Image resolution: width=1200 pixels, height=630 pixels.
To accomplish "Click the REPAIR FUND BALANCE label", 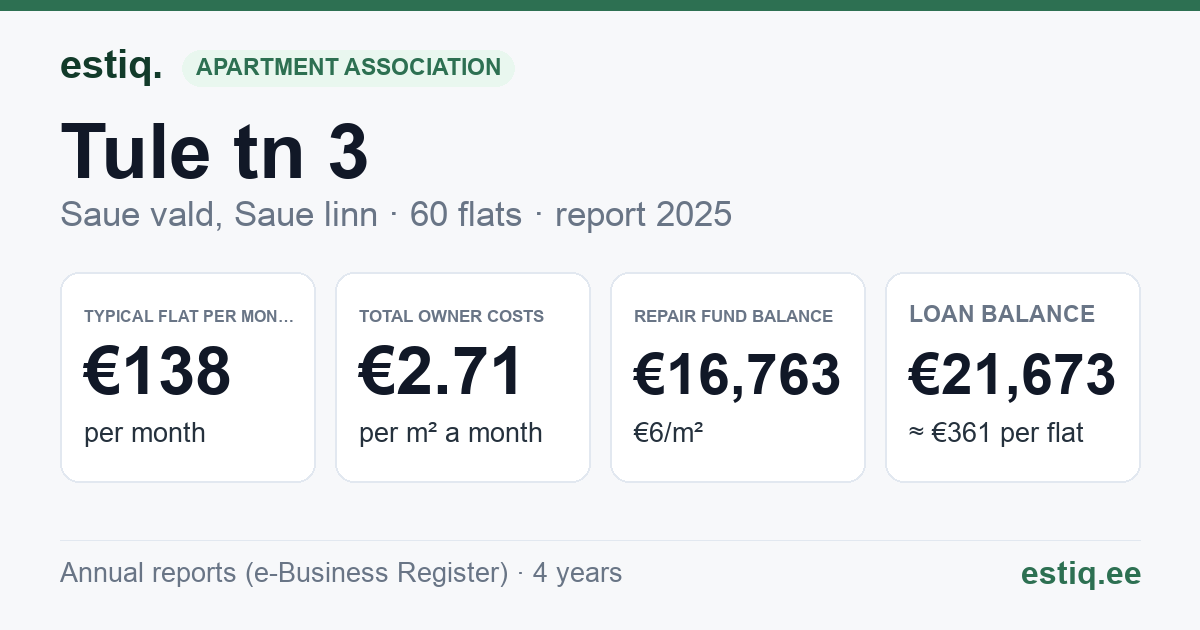I will [733, 316].
